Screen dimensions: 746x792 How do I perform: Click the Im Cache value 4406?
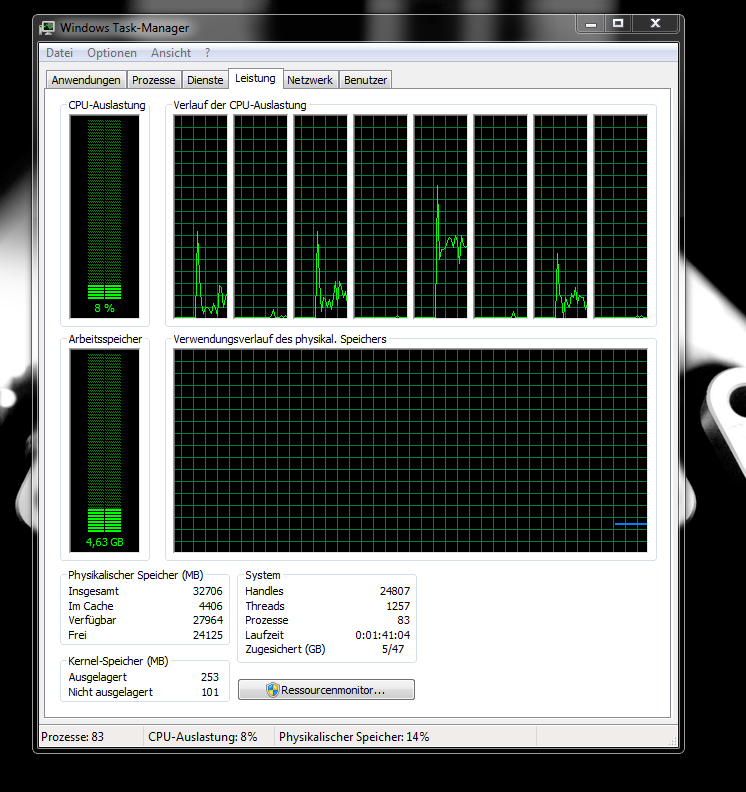tap(211, 606)
